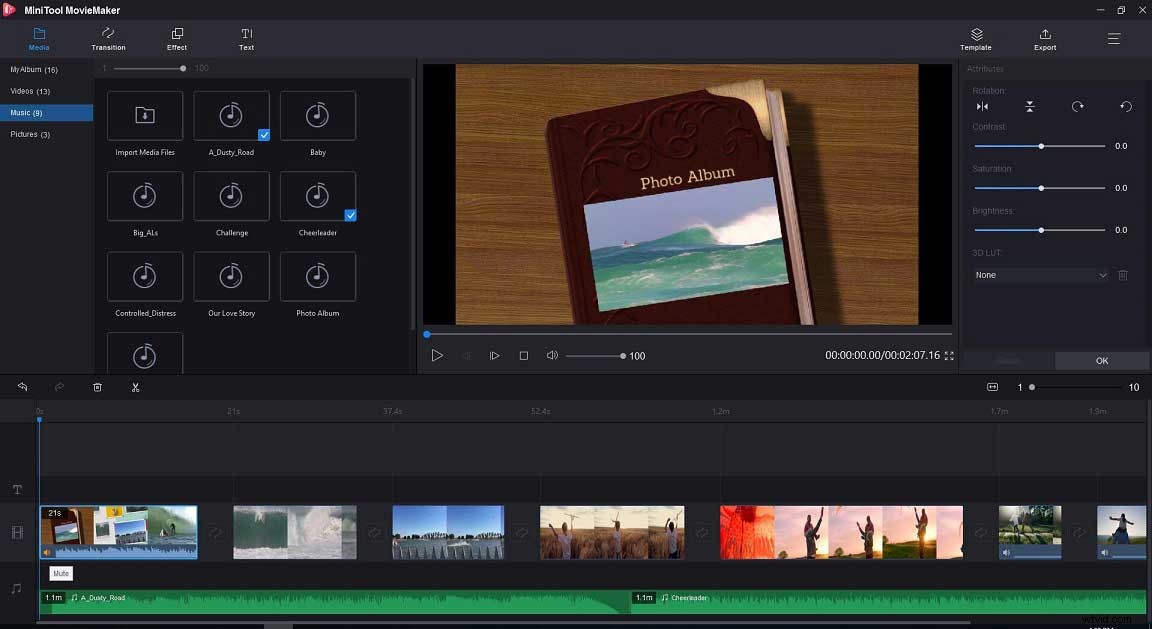1152x629 pixels.
Task: Click the Undo icon above the timeline
Action: coord(22,387)
